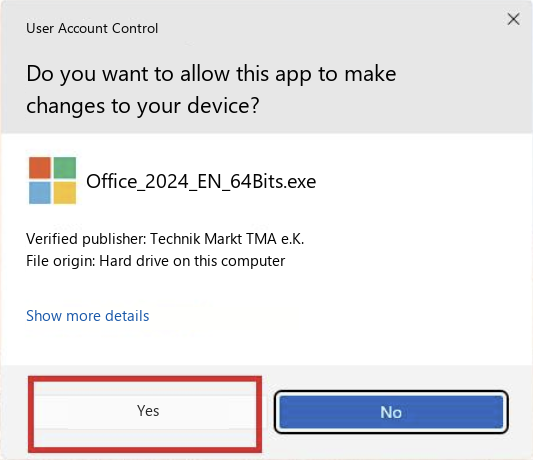Click the 'Do you want to allow' heading
This screenshot has height=460, width=533.
[211, 90]
